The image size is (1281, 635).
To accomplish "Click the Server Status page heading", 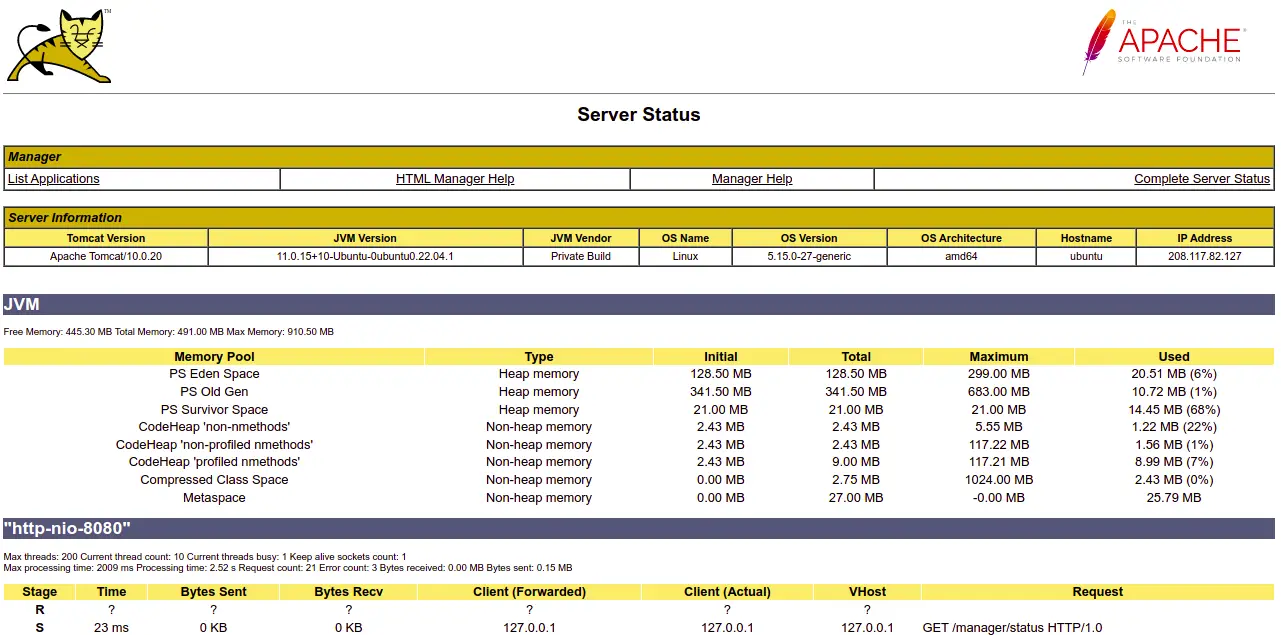I will click(639, 115).
